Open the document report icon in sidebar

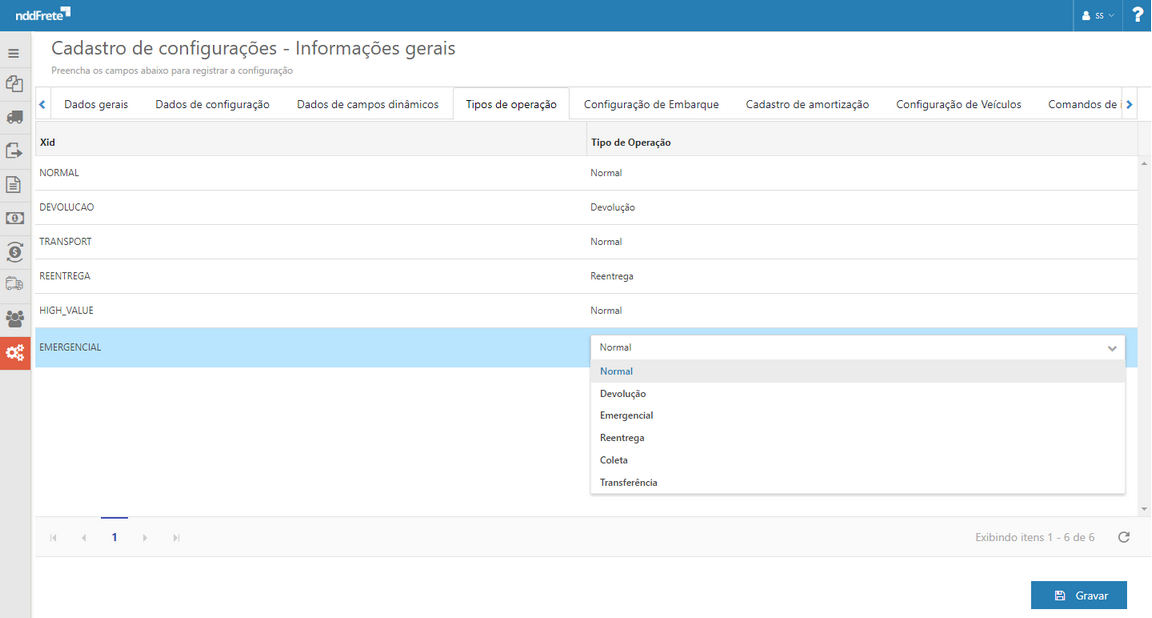(x=14, y=184)
